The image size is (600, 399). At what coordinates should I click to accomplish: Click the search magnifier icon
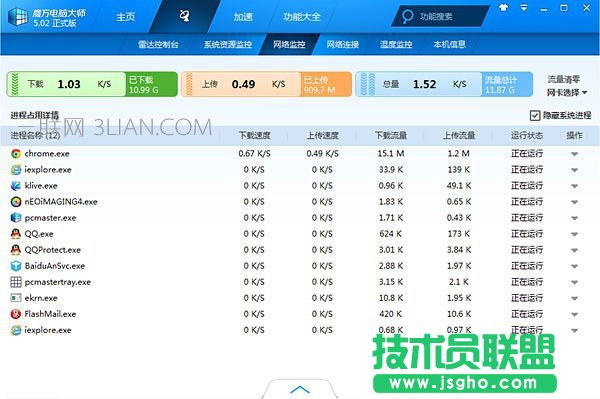[x=408, y=16]
